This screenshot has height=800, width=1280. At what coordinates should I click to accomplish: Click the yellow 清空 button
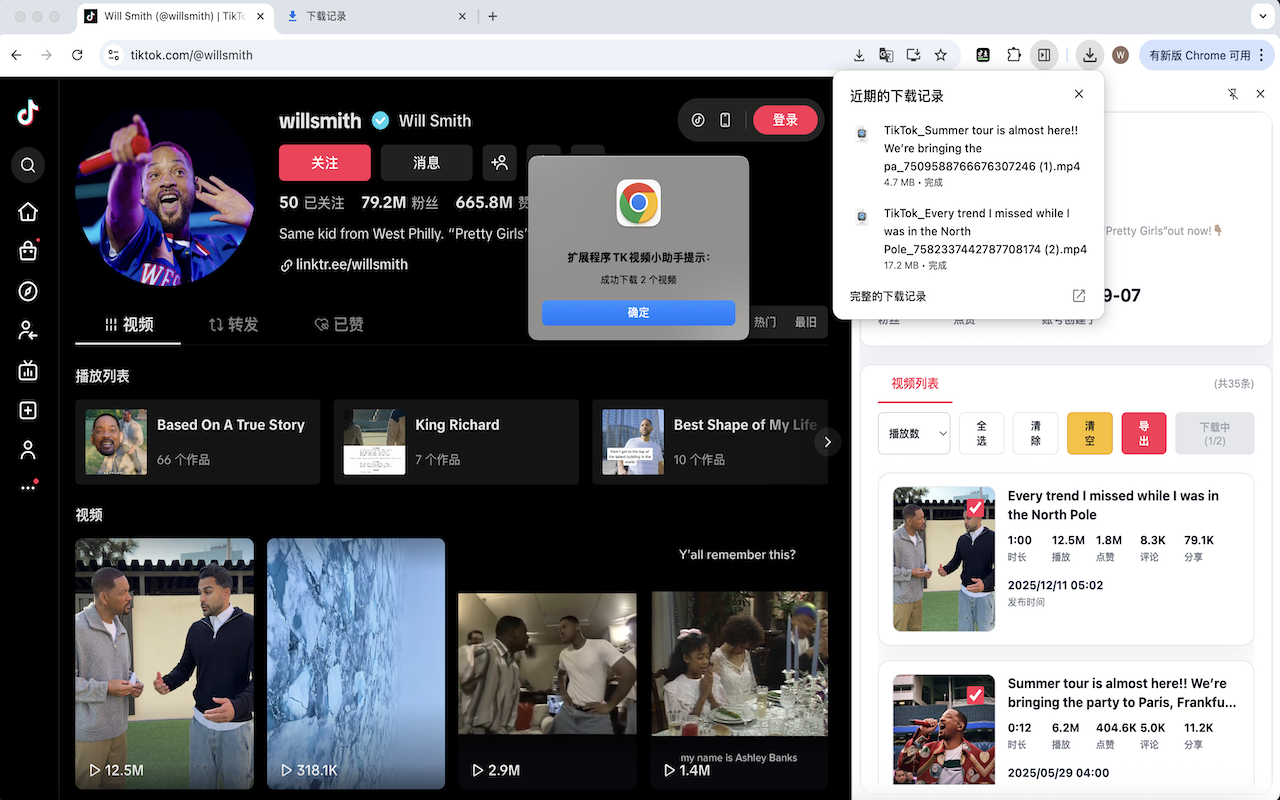coord(1090,434)
